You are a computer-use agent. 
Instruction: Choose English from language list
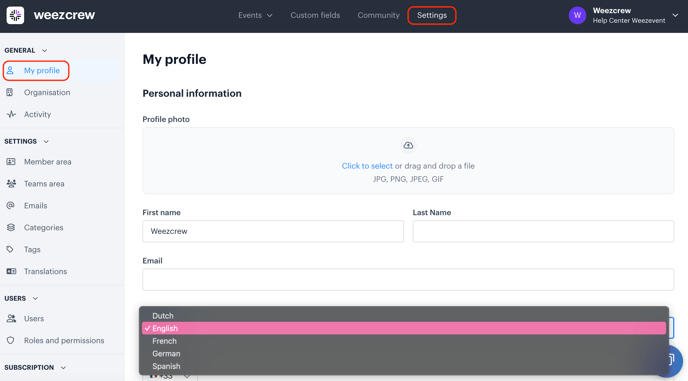click(x=404, y=328)
